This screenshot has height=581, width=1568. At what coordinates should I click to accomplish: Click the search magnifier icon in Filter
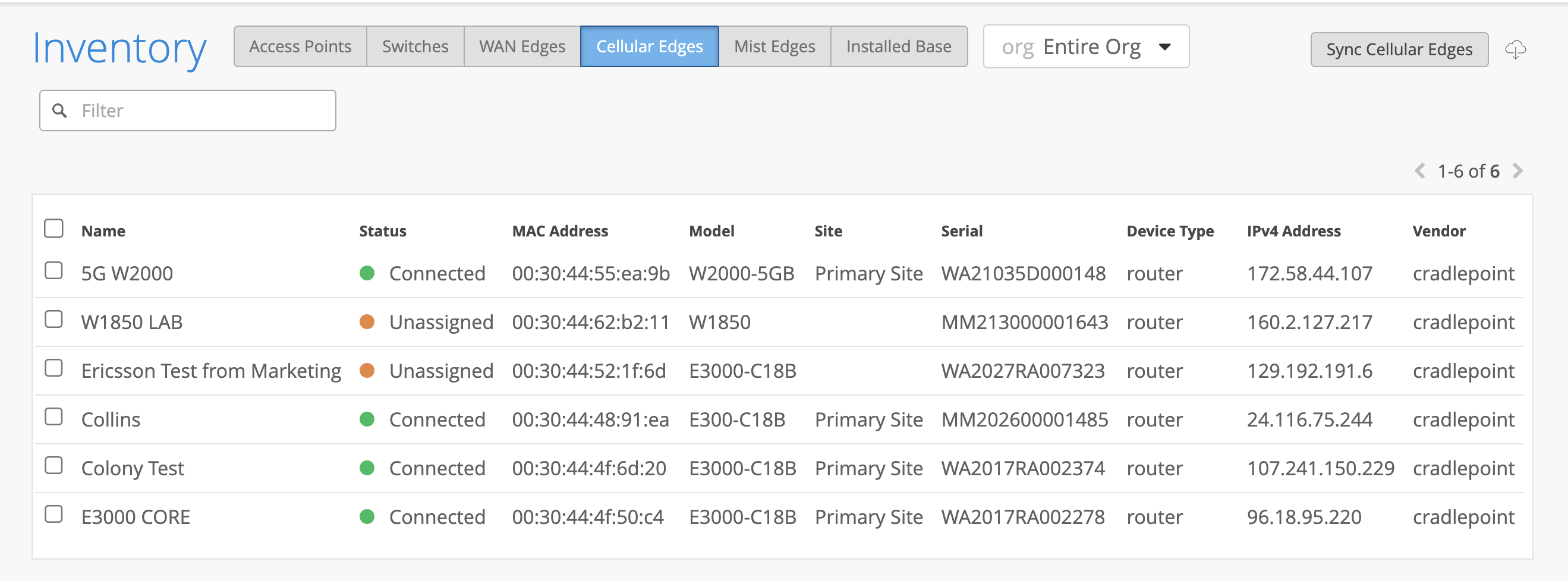[x=59, y=110]
